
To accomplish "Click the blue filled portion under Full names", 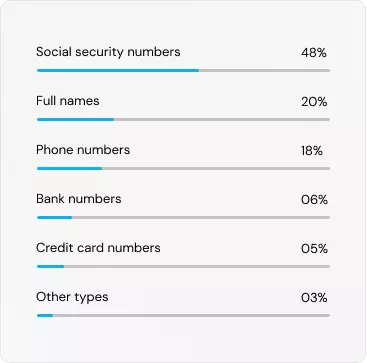I will coord(76,119).
